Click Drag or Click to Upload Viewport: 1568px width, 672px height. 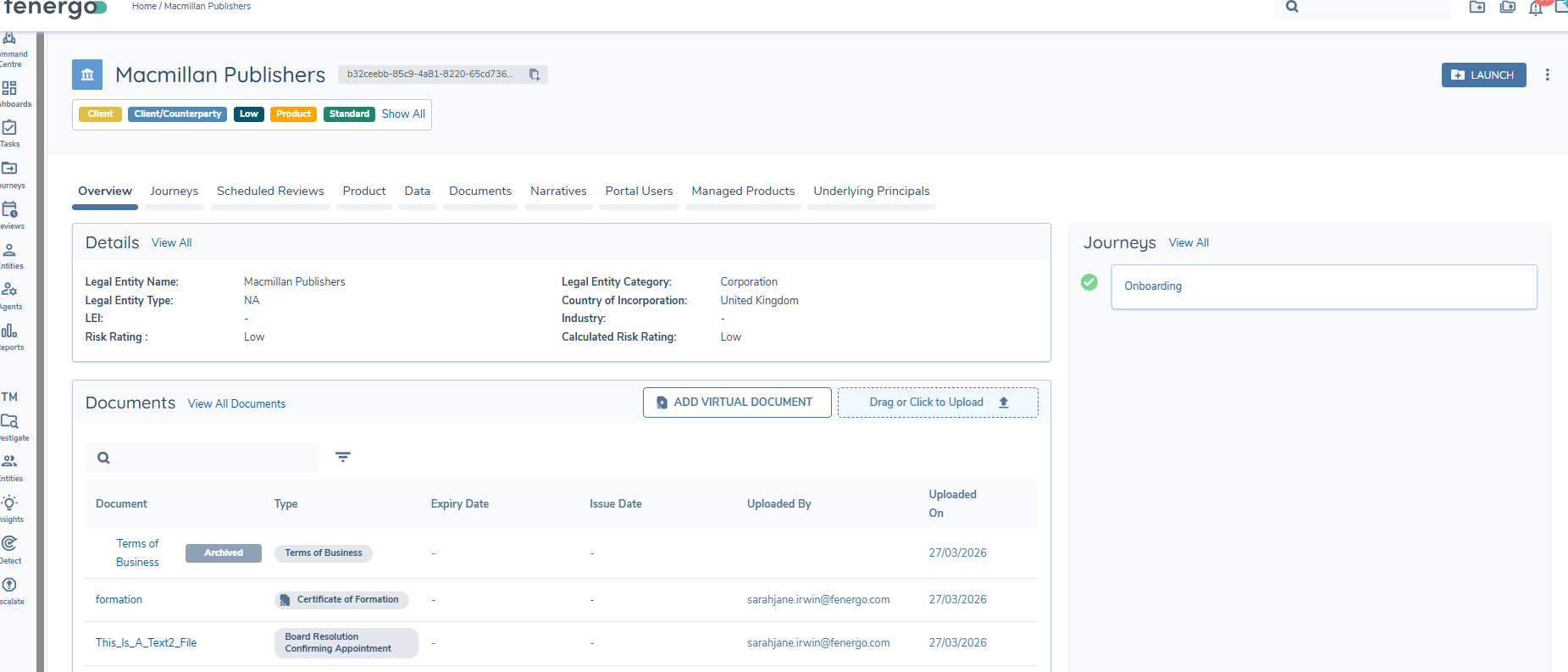[938, 403]
